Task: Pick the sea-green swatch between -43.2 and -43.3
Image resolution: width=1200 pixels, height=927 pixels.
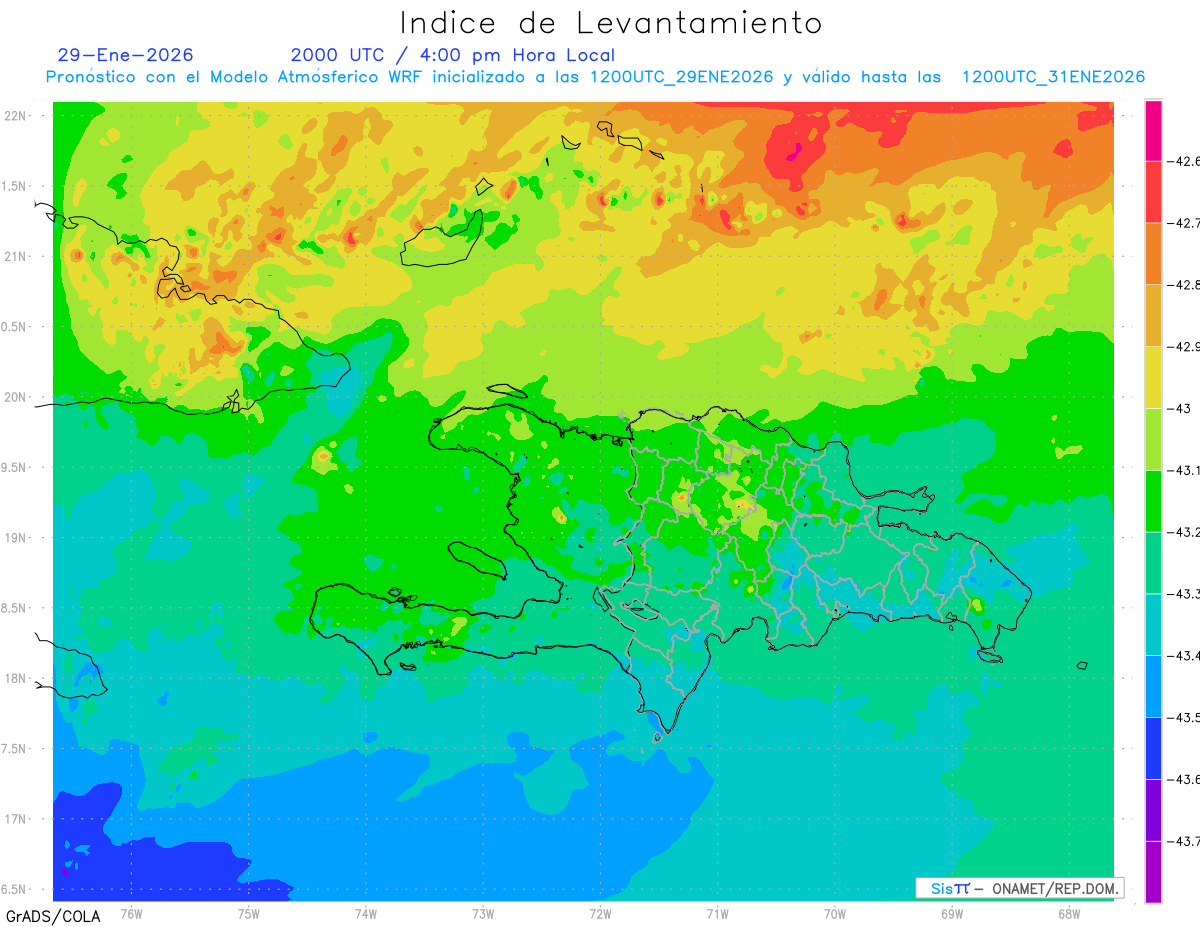Action: 1153,563
